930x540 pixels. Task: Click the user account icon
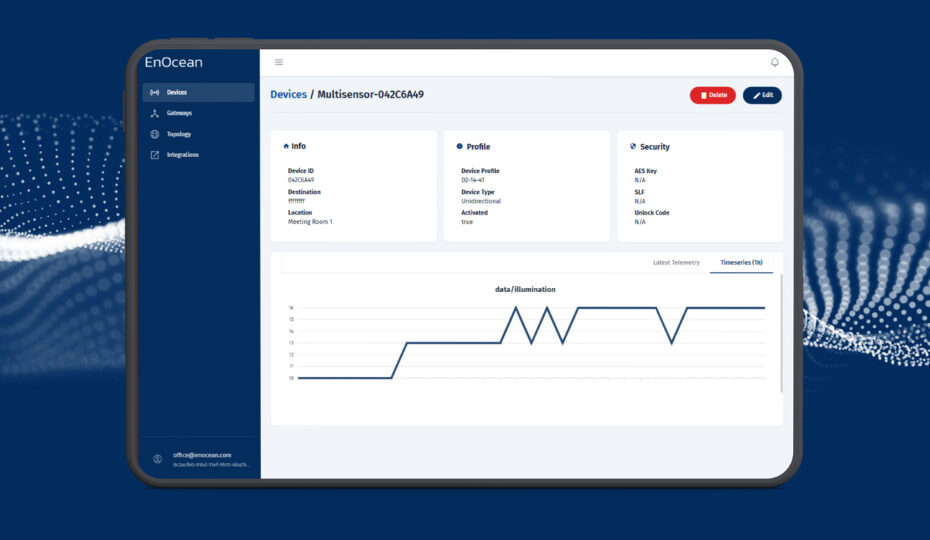click(157, 459)
